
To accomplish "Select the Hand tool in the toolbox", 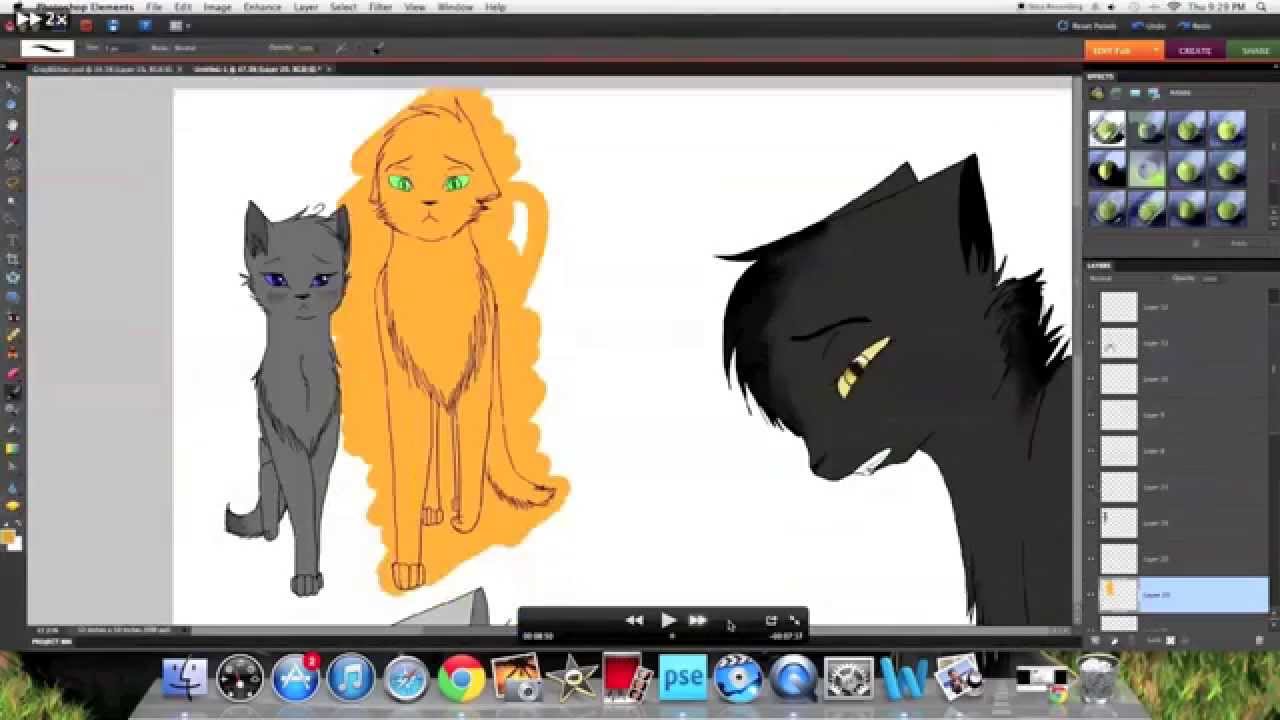I will point(14,124).
